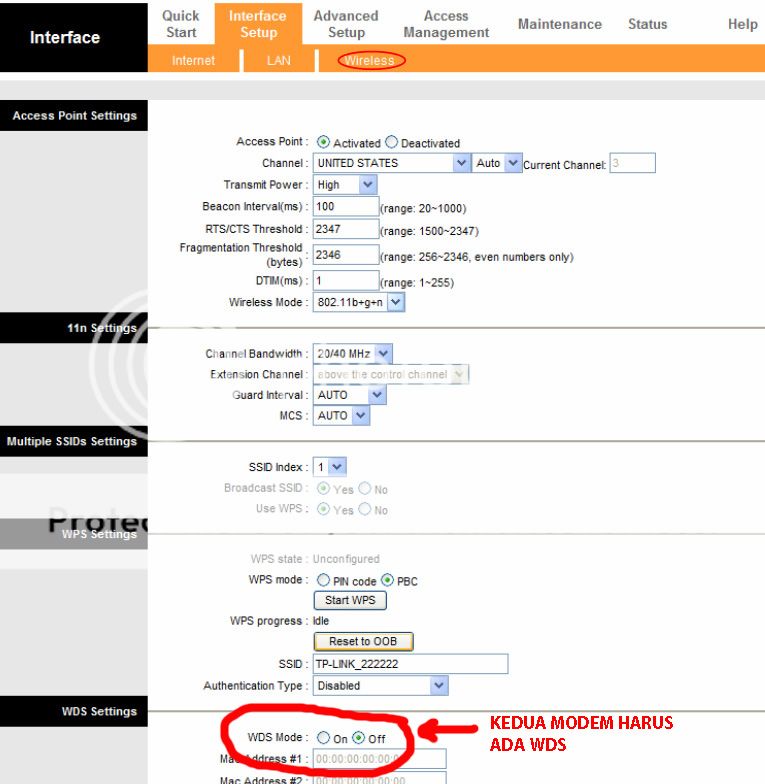Expand Authentication Type dropdown
Image resolution: width=765 pixels, height=784 pixels.
pyautogui.click(x=381, y=686)
